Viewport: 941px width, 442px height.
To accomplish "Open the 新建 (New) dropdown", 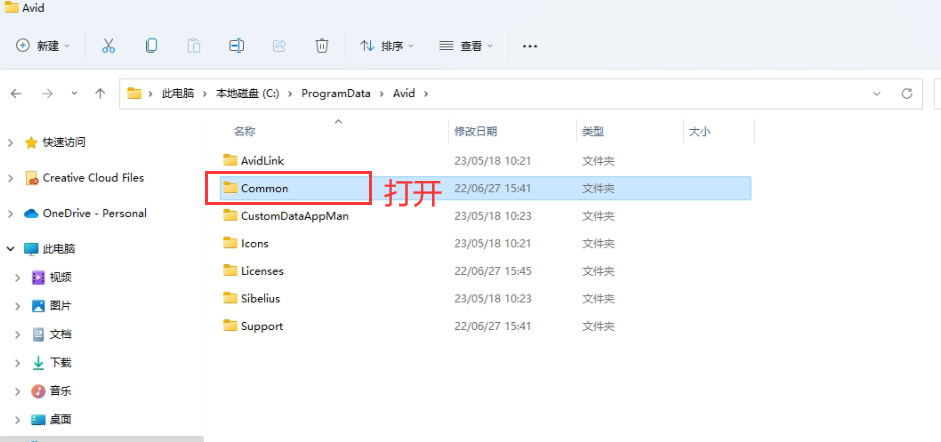I will [44, 46].
